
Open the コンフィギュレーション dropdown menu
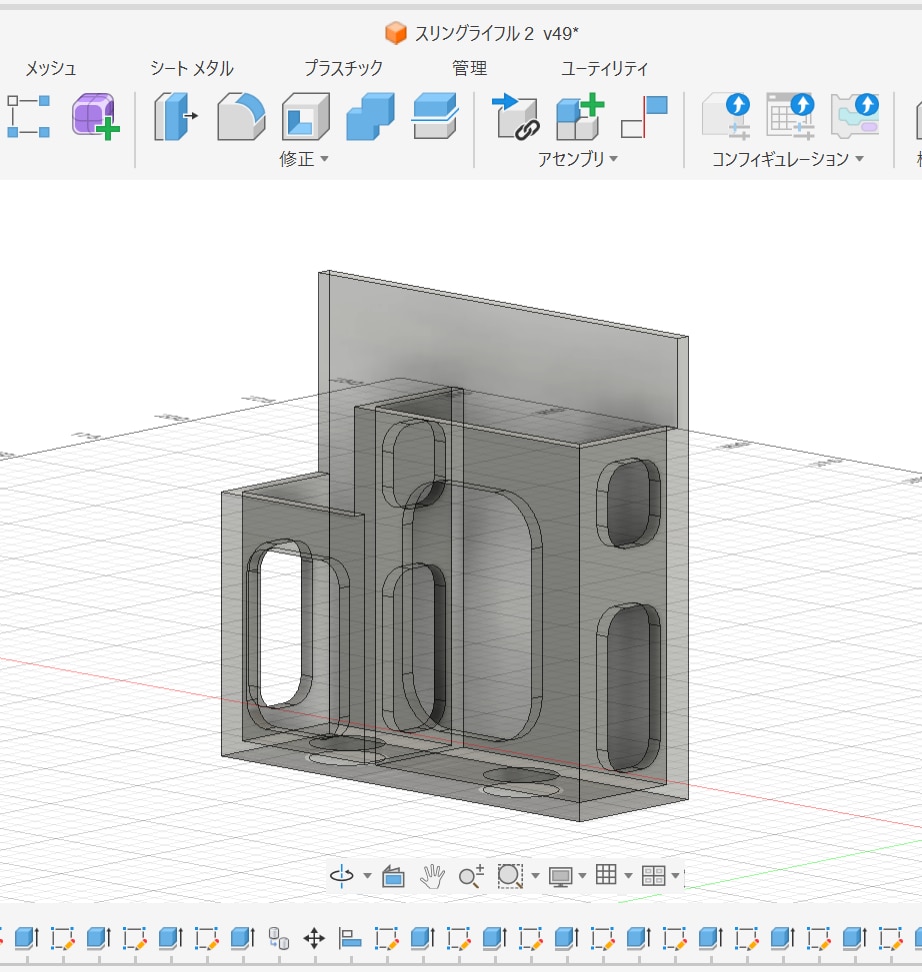point(787,159)
